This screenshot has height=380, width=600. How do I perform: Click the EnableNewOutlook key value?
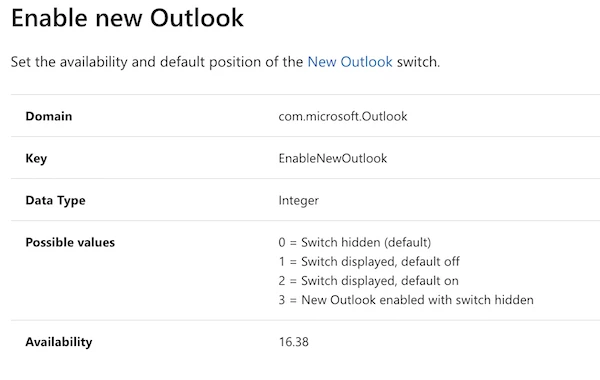[x=333, y=158]
